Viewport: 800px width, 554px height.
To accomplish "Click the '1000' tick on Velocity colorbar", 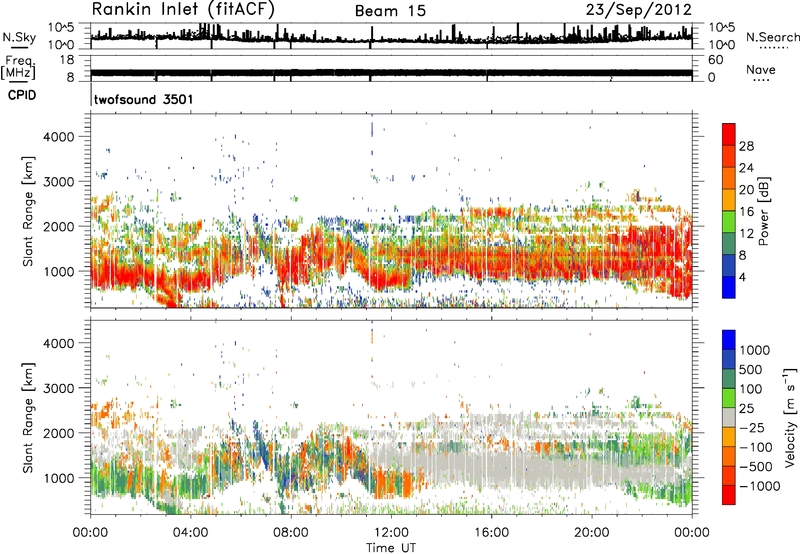I will point(754,350).
